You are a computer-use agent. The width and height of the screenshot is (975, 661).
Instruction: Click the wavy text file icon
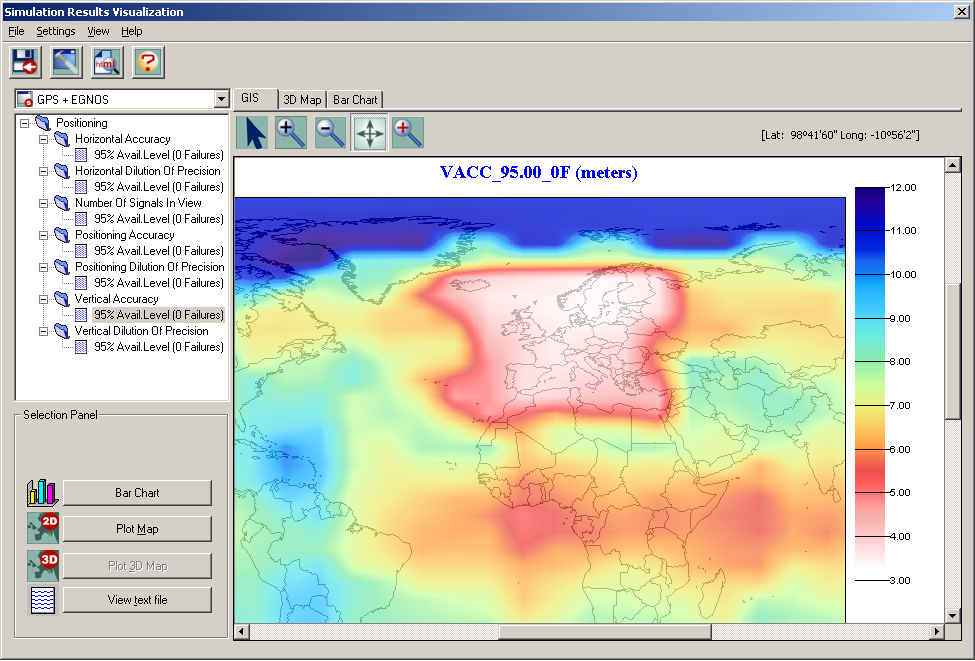point(43,601)
